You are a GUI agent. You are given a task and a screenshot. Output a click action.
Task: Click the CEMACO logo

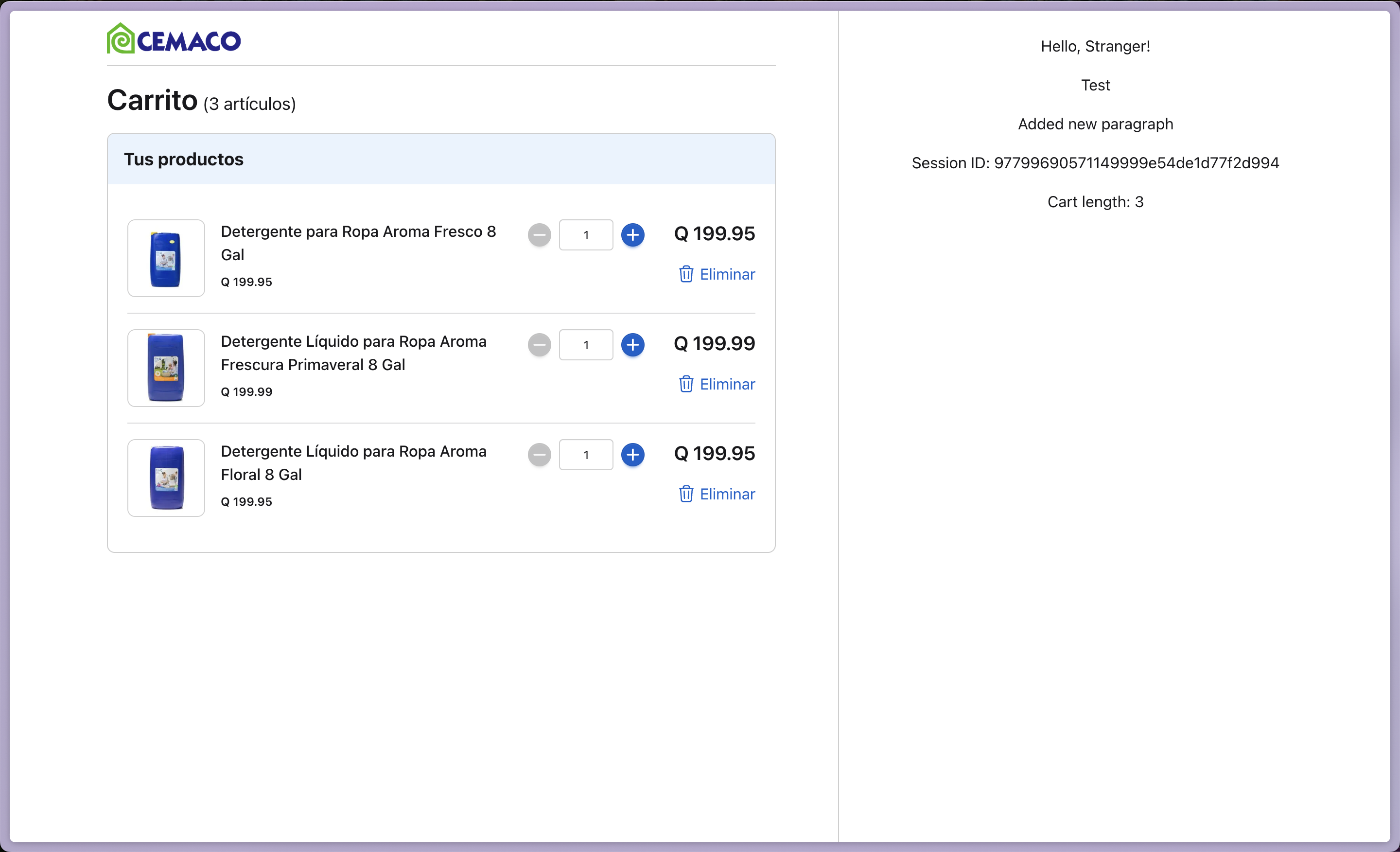tap(173, 37)
